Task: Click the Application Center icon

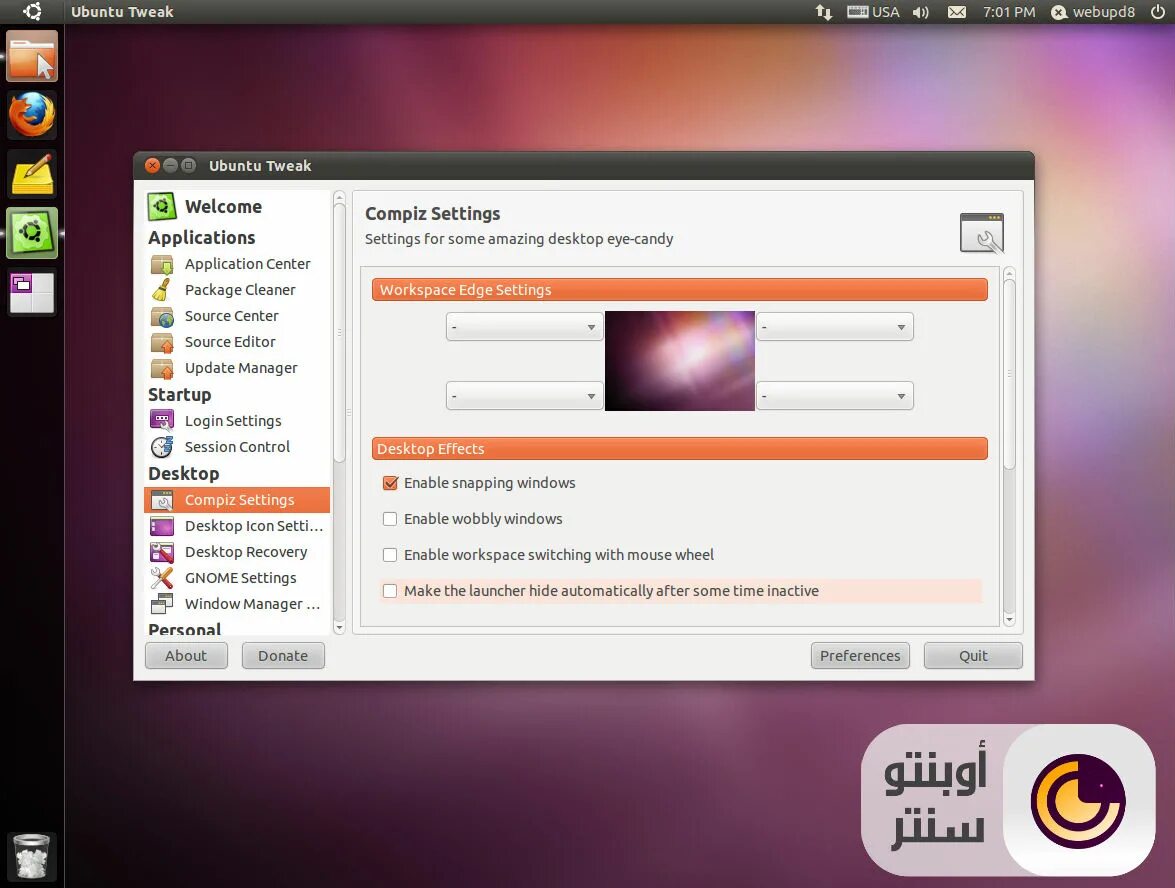Action: click(162, 264)
